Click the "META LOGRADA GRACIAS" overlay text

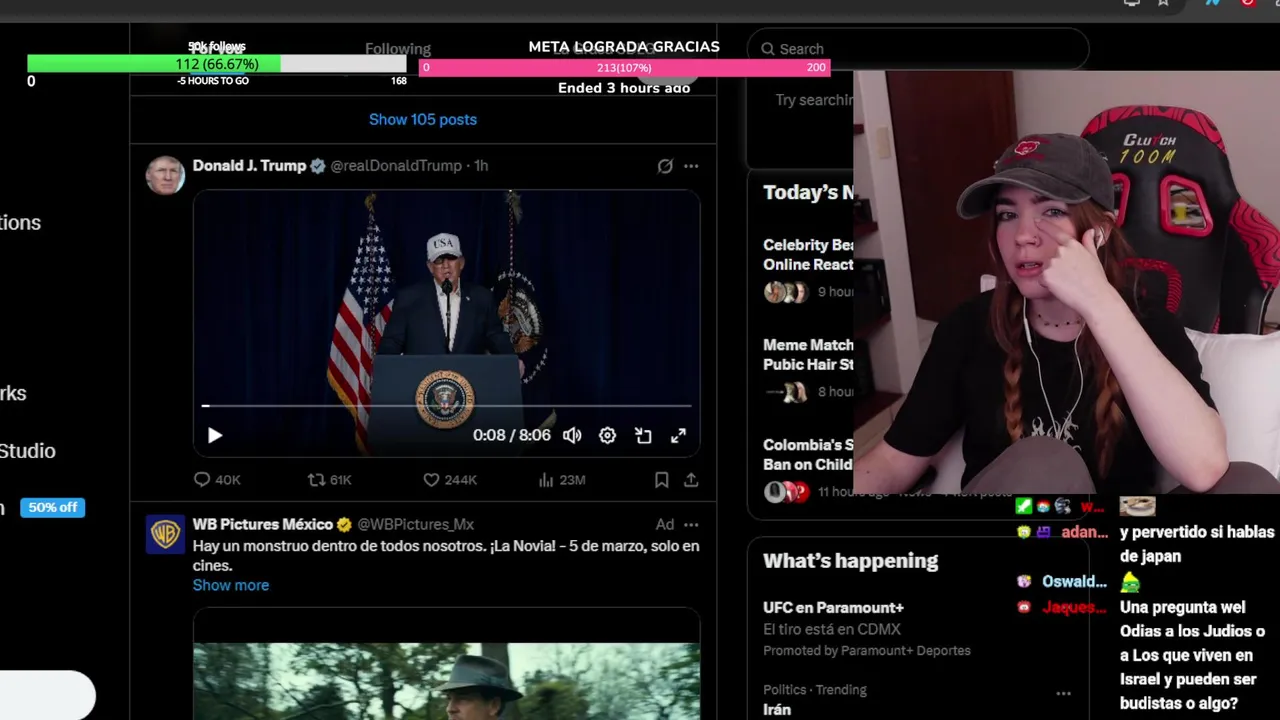[x=624, y=47]
